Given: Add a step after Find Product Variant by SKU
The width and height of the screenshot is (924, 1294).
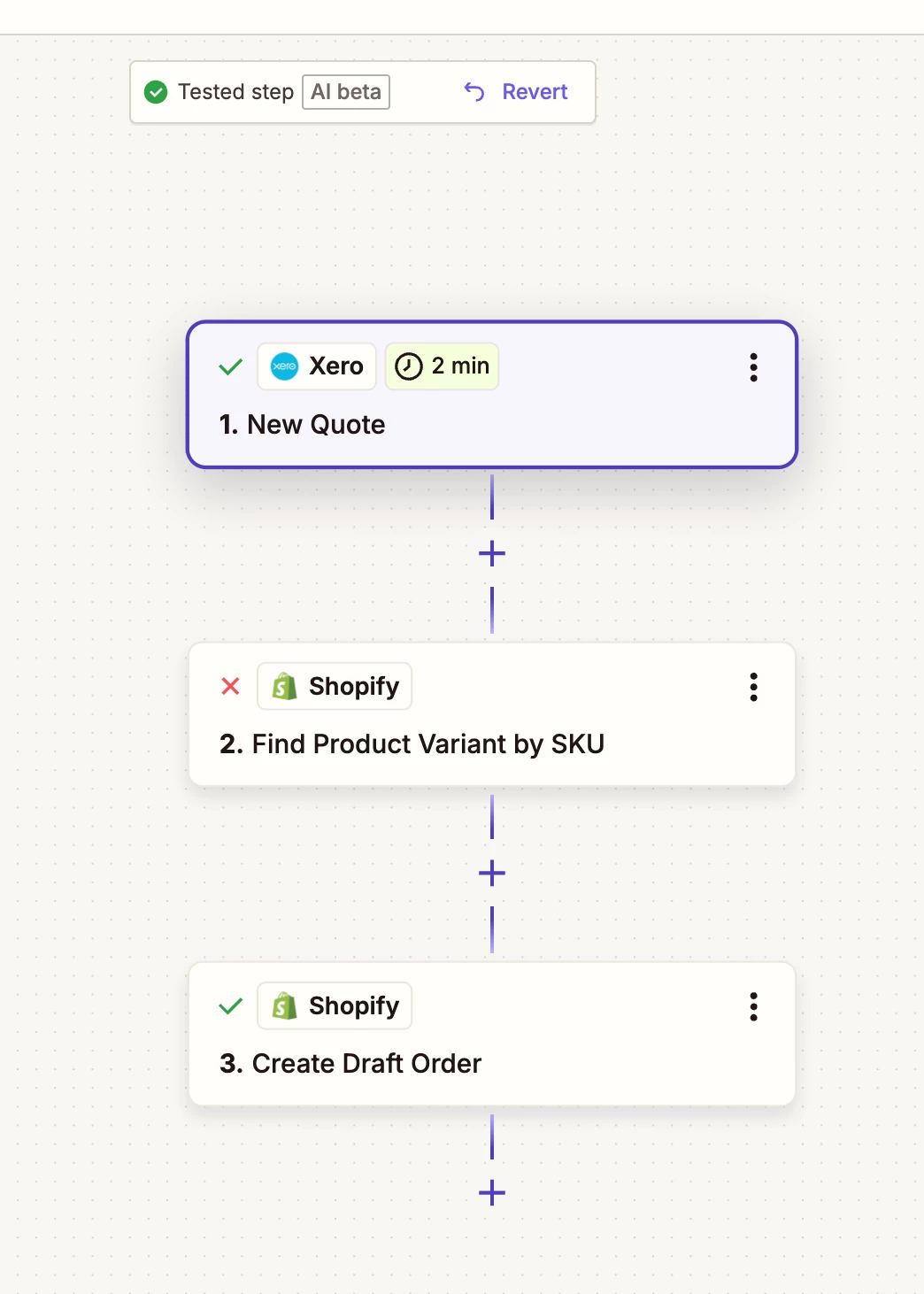Looking at the screenshot, I should (492, 874).
